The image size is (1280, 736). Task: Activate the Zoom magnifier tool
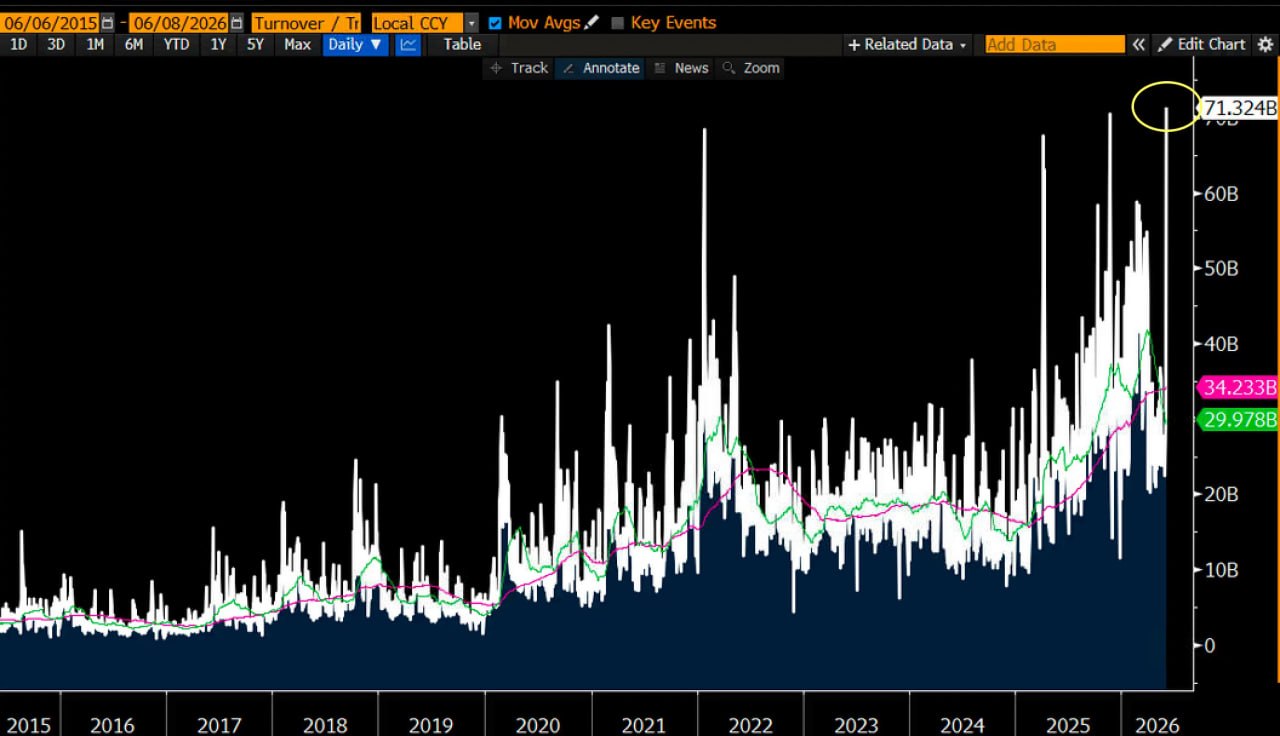point(751,68)
